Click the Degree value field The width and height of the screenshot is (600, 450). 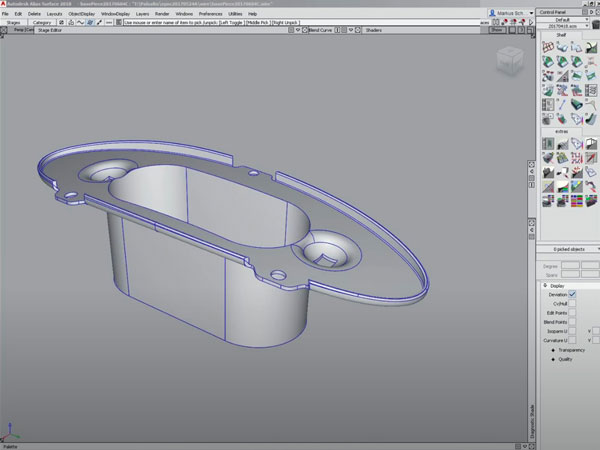pyautogui.click(x=570, y=265)
